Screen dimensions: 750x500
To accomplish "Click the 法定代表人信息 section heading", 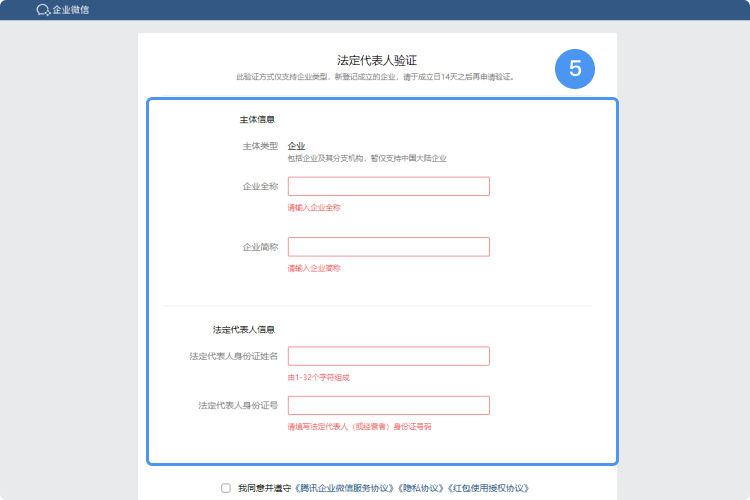I will [x=243, y=329].
